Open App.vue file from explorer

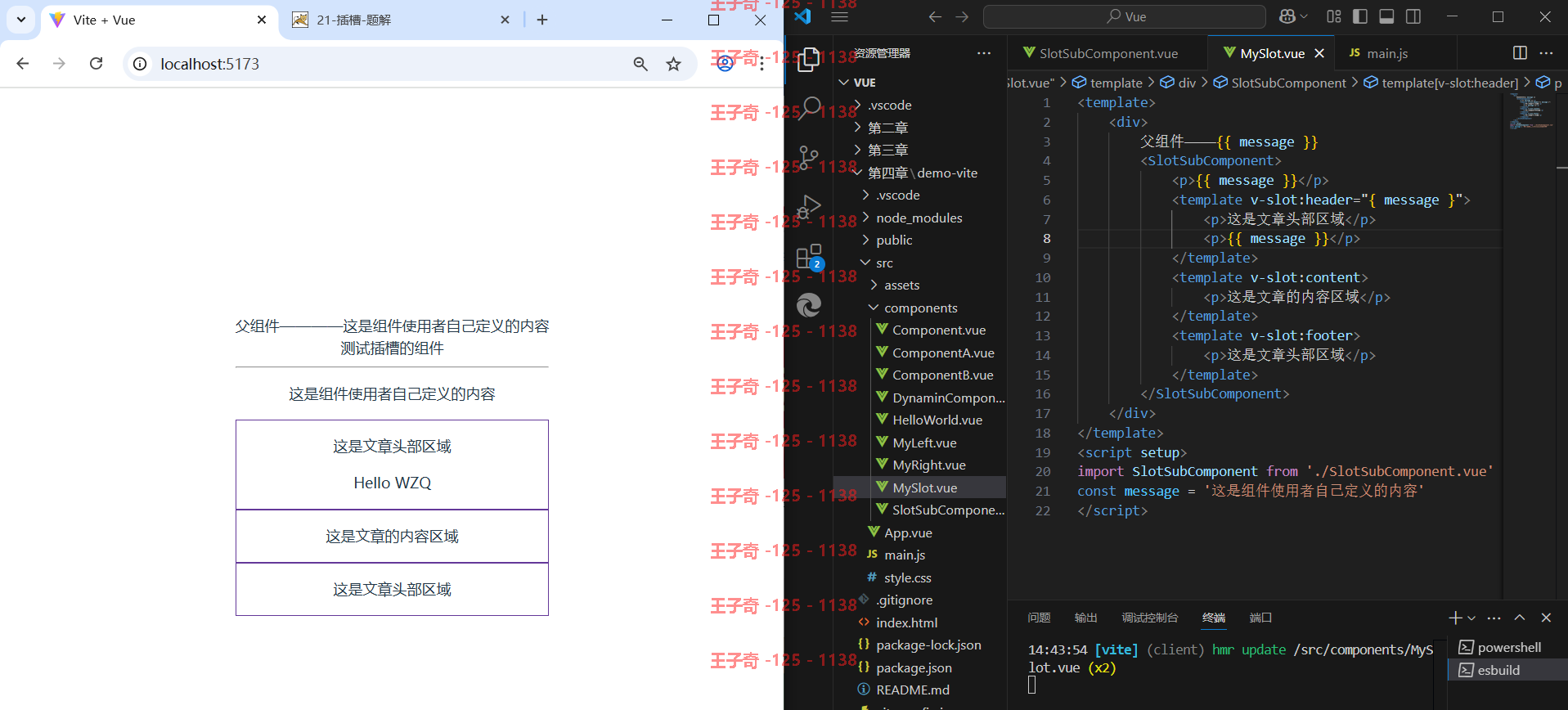[x=919, y=532]
